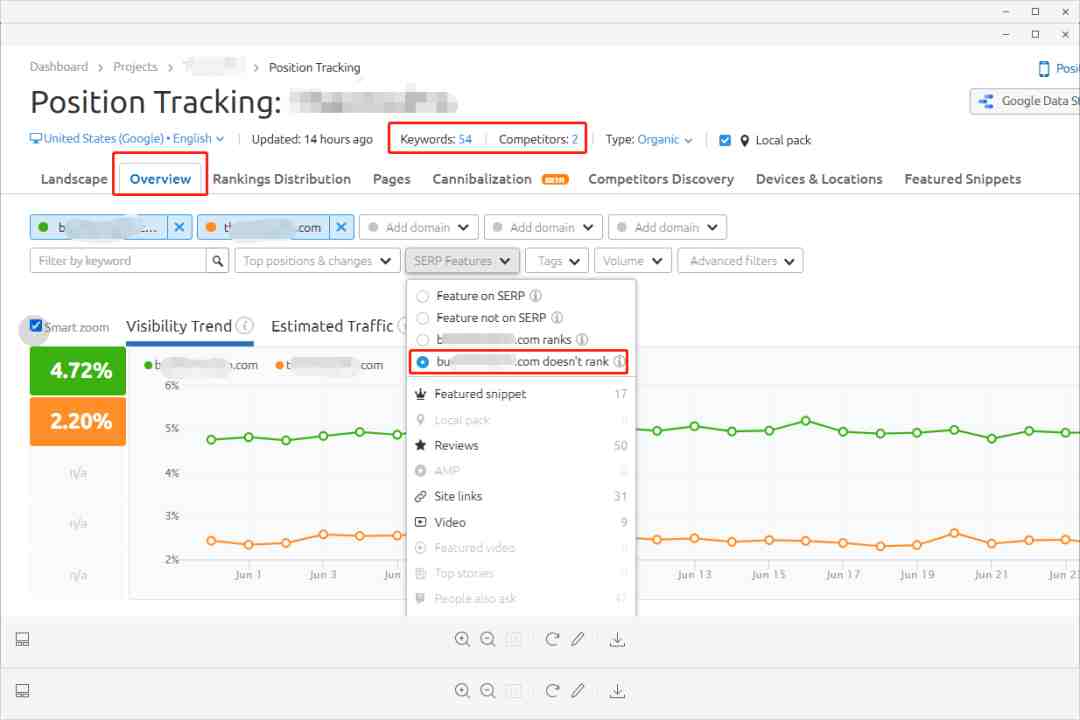Screen dimensions: 1080x720
Task: Download image from upper viewer toolbar
Action: 617,639
